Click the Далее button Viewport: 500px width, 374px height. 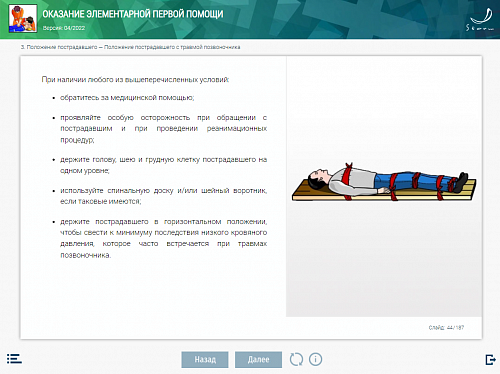point(258,360)
